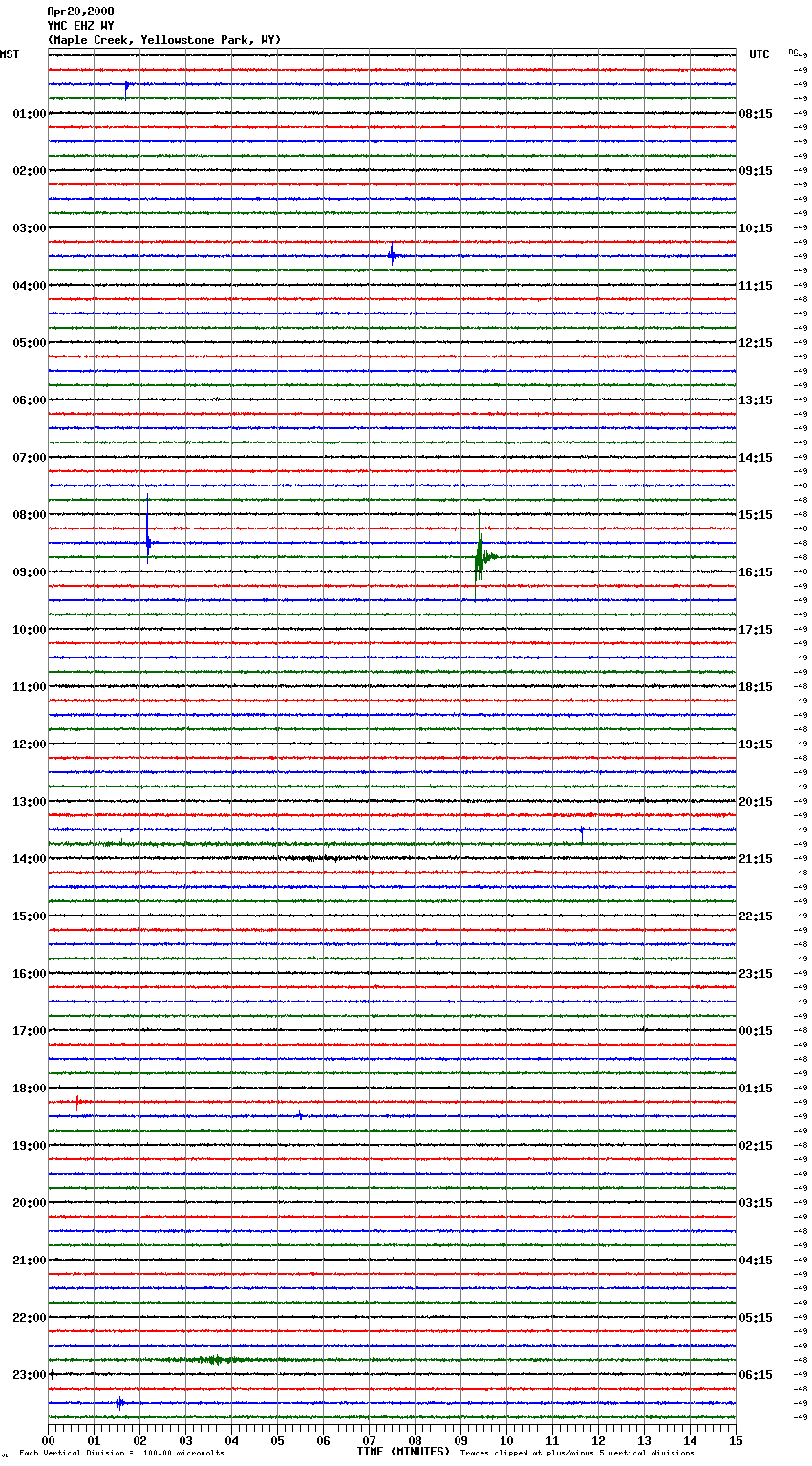Click the 21:00 MST time label
The height and width of the screenshot is (1466, 812).
coord(30,1261)
